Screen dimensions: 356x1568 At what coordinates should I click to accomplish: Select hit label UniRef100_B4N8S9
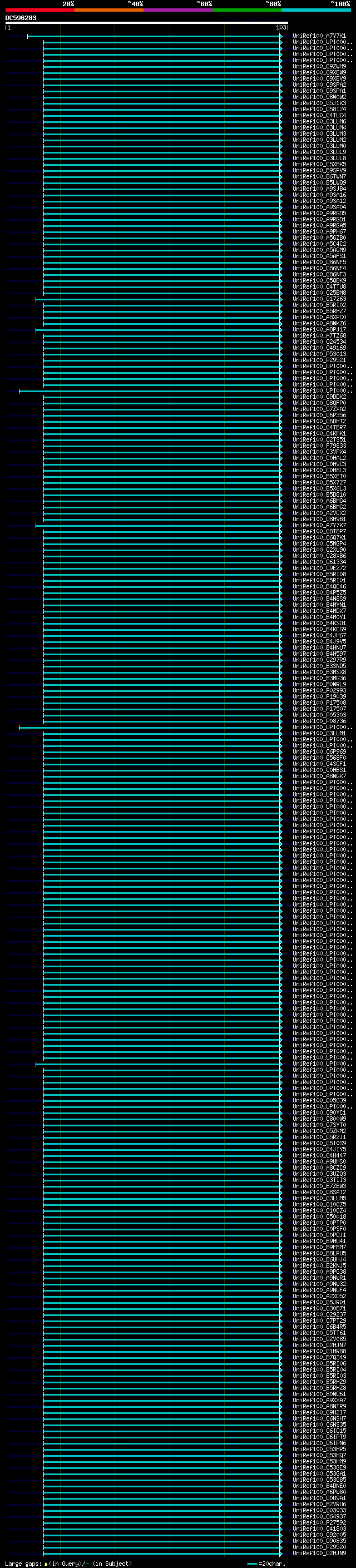pyautogui.click(x=319, y=599)
